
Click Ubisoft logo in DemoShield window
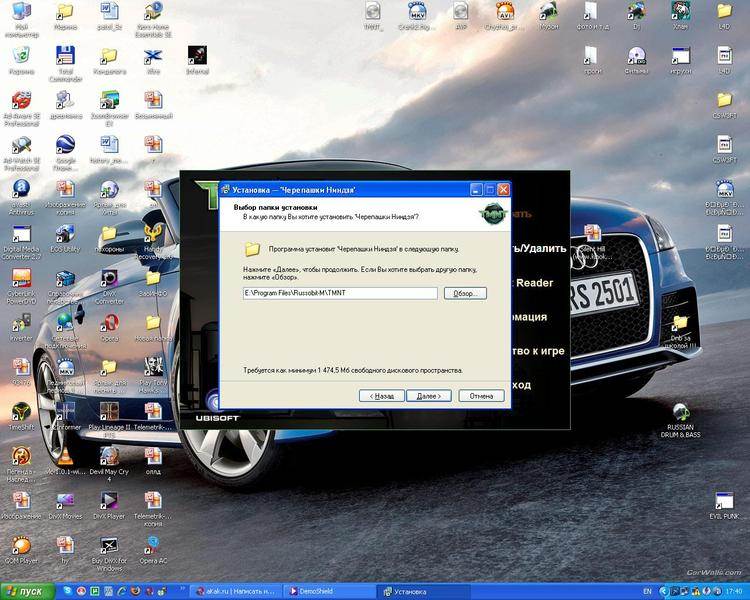pyautogui.click(x=217, y=418)
